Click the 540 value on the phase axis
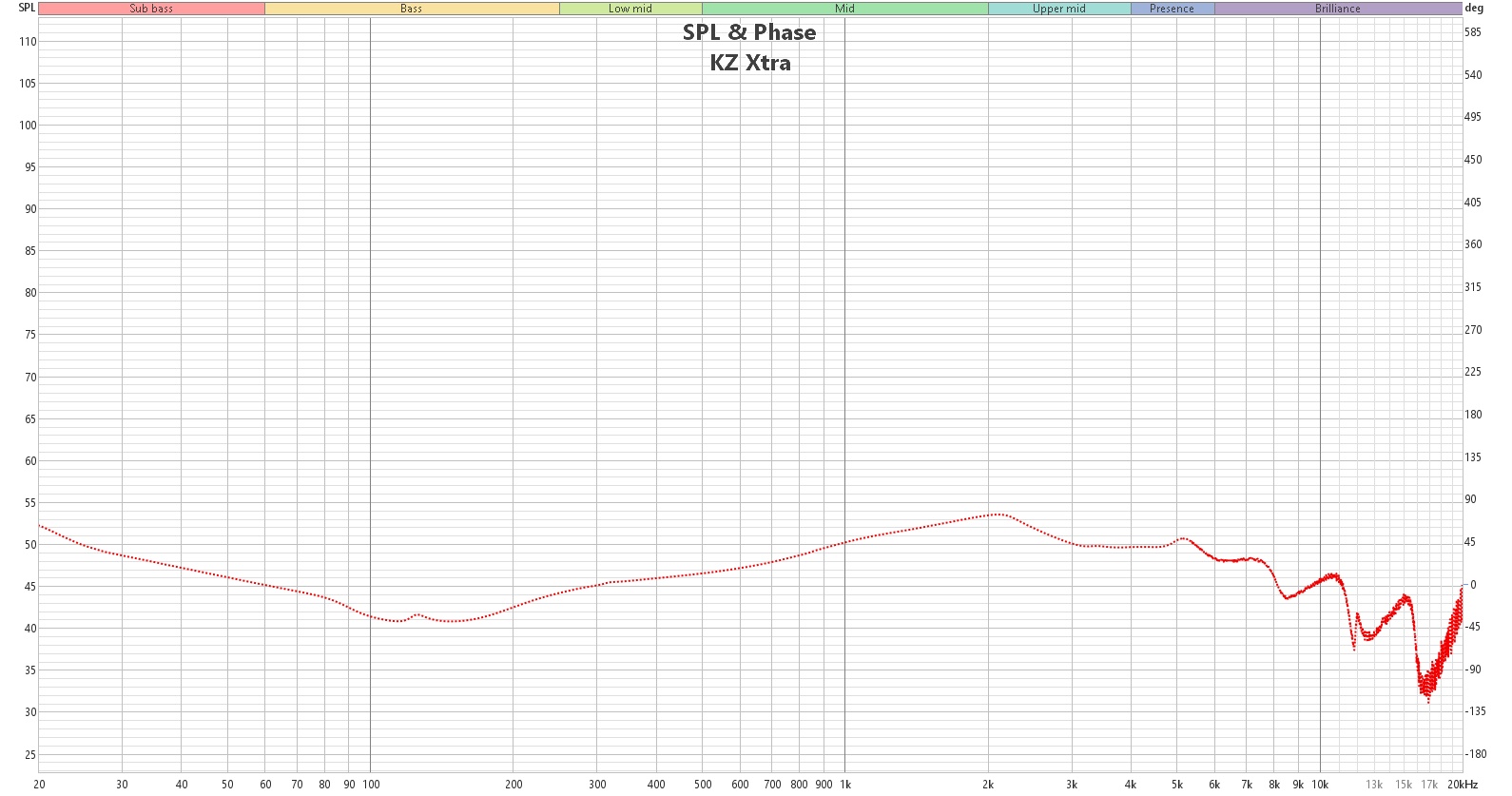The height and width of the screenshot is (796, 1512). click(1473, 75)
